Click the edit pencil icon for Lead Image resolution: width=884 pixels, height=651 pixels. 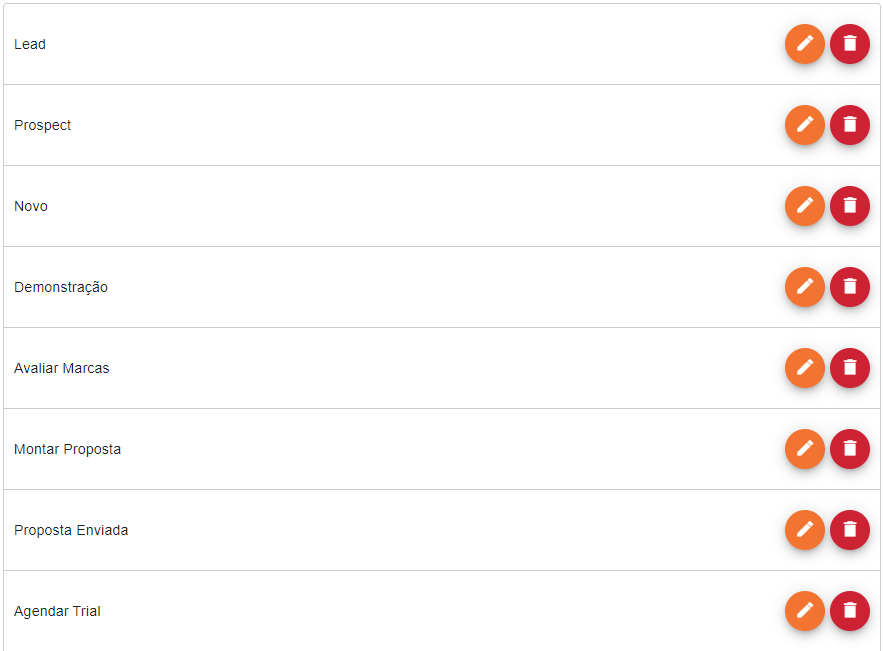click(x=805, y=44)
